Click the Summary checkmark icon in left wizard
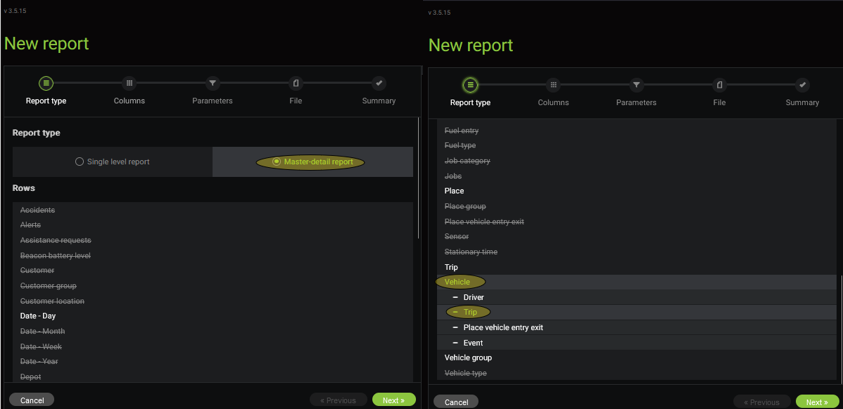Screen dimensions: 843x409 click(378, 84)
